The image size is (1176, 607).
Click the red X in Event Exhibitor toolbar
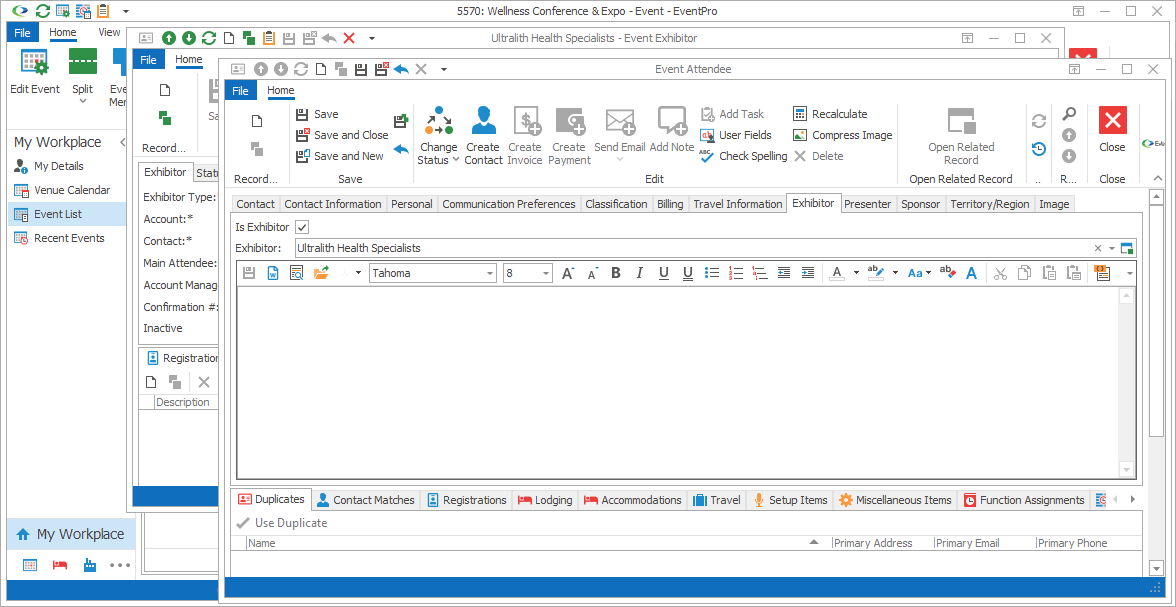pyautogui.click(x=349, y=38)
